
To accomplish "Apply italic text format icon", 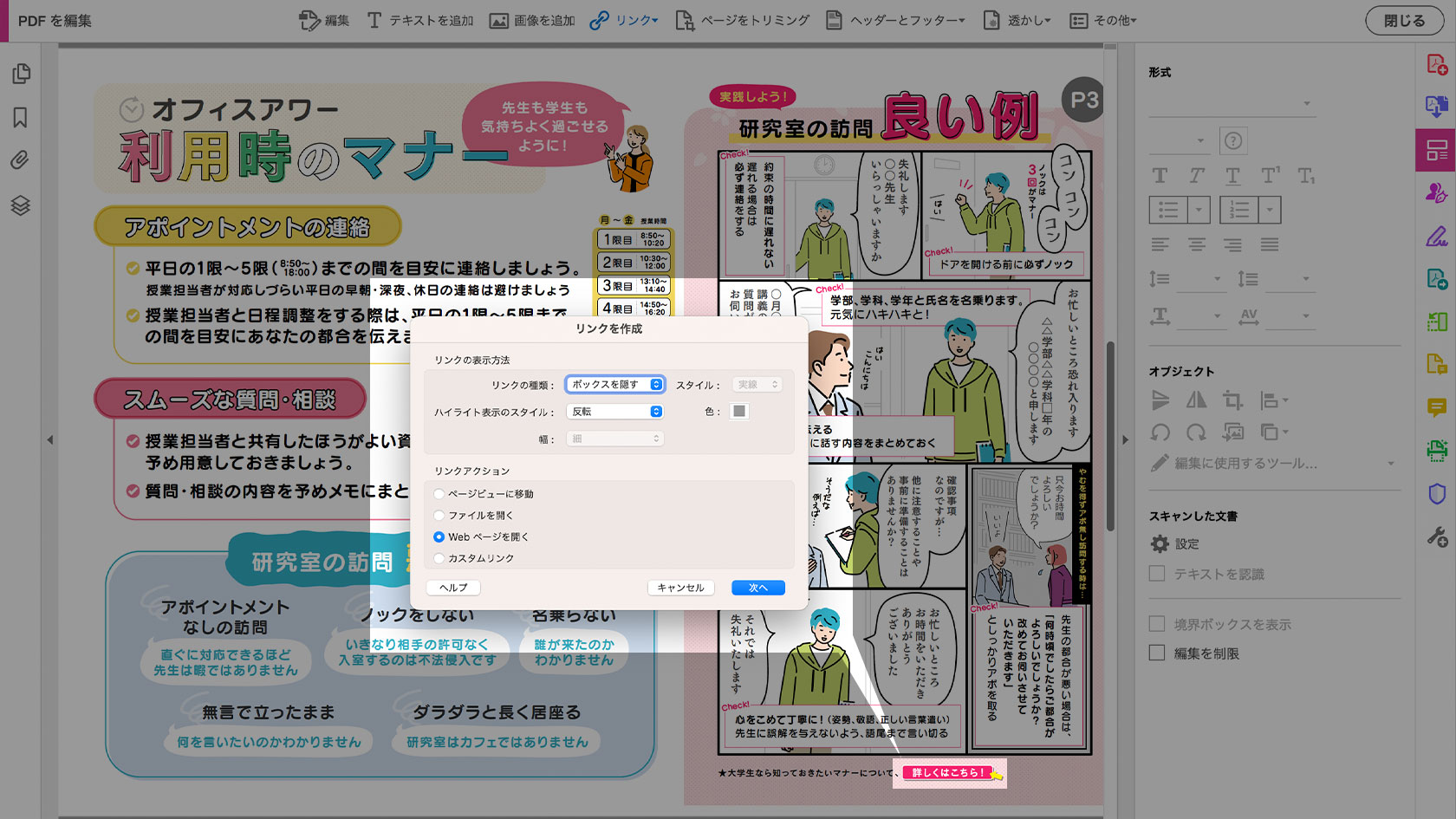I will [x=1197, y=176].
